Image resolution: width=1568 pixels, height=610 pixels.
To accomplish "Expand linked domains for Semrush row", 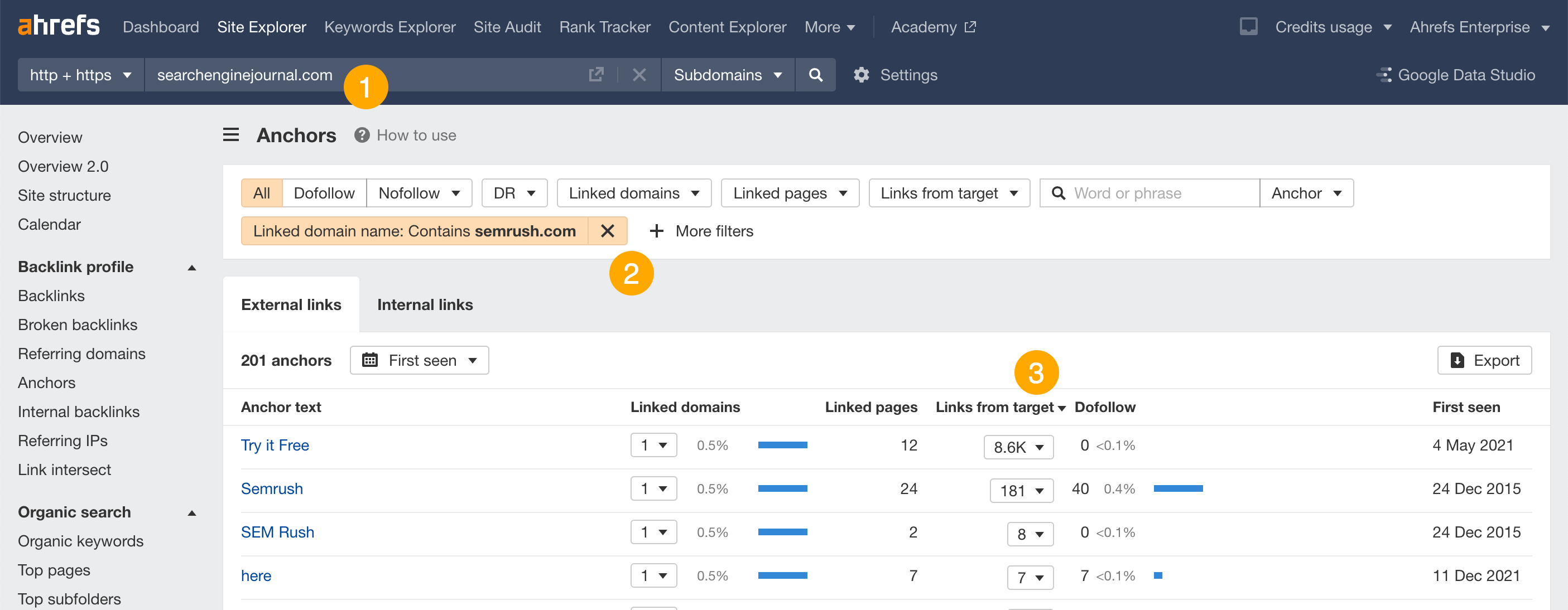I will (654, 488).
